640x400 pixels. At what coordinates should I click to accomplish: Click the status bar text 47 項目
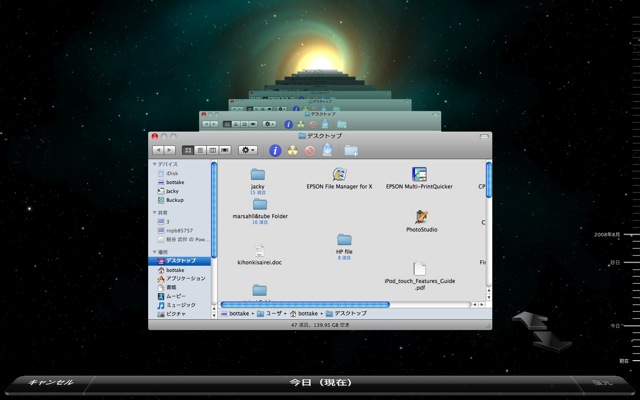click(300, 325)
